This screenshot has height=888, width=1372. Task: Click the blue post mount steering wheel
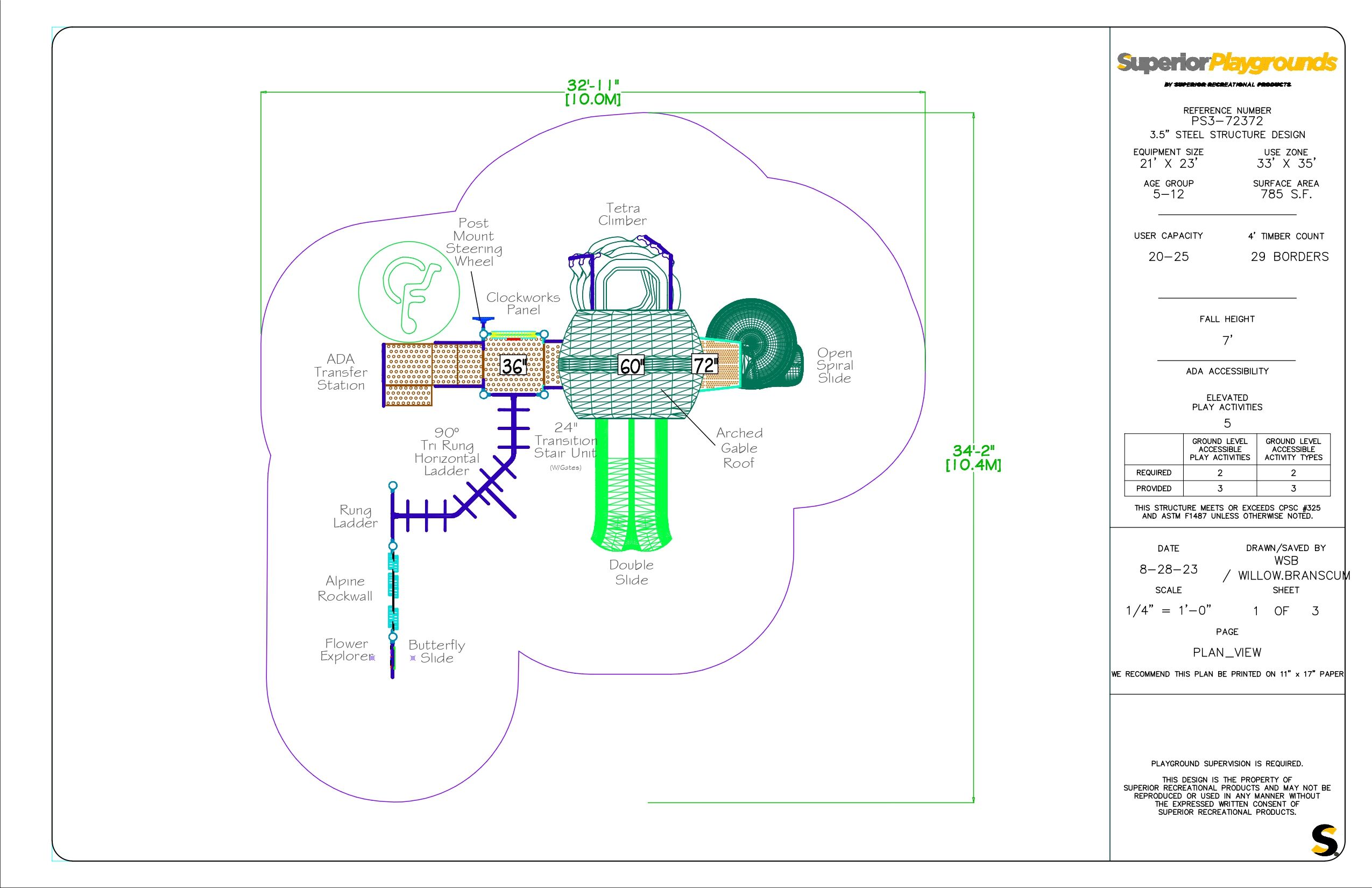pyautogui.click(x=483, y=320)
